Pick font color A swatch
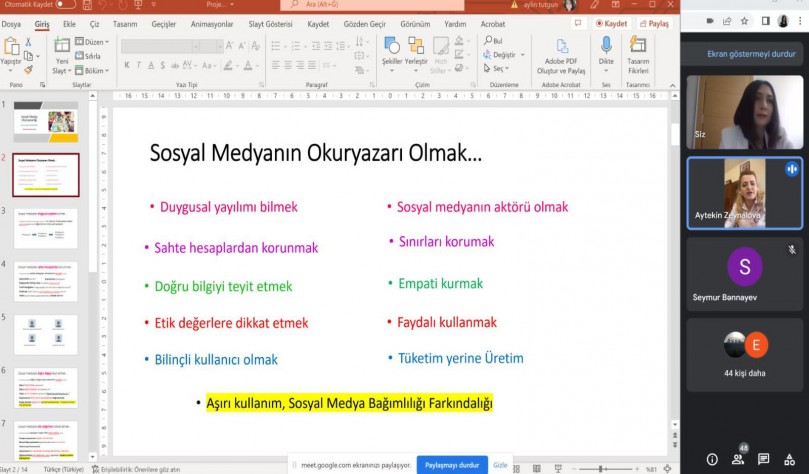 pos(248,66)
